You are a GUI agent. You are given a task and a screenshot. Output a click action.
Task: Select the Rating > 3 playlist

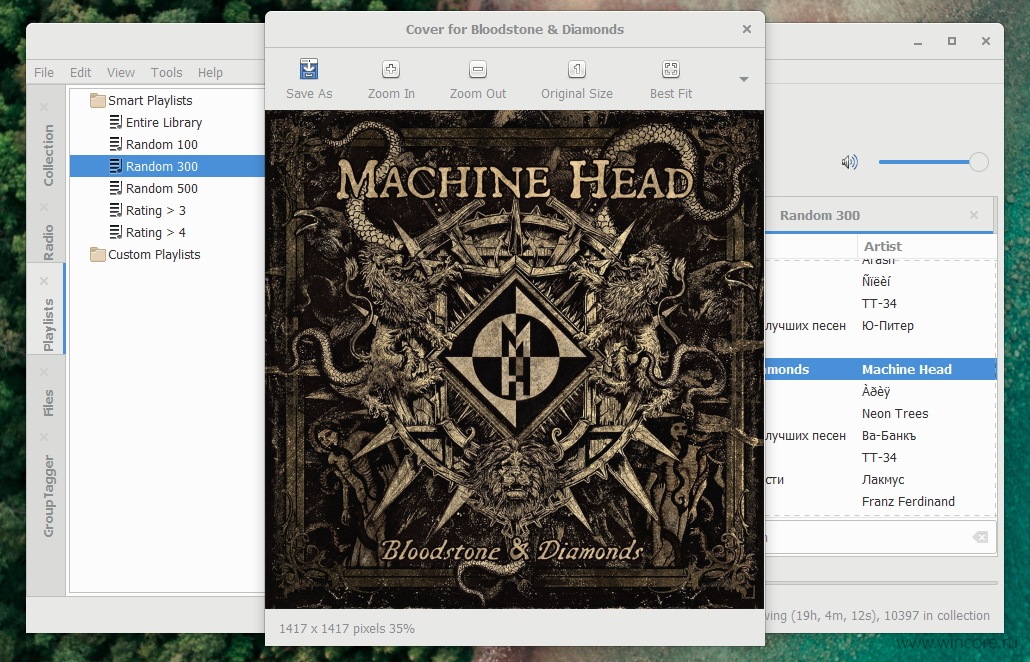pos(156,210)
